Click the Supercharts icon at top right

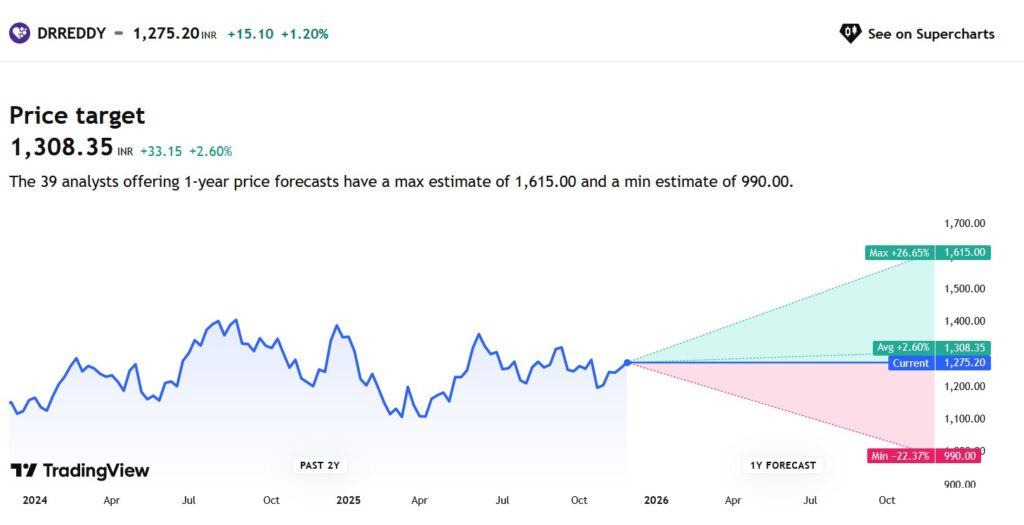tap(850, 33)
